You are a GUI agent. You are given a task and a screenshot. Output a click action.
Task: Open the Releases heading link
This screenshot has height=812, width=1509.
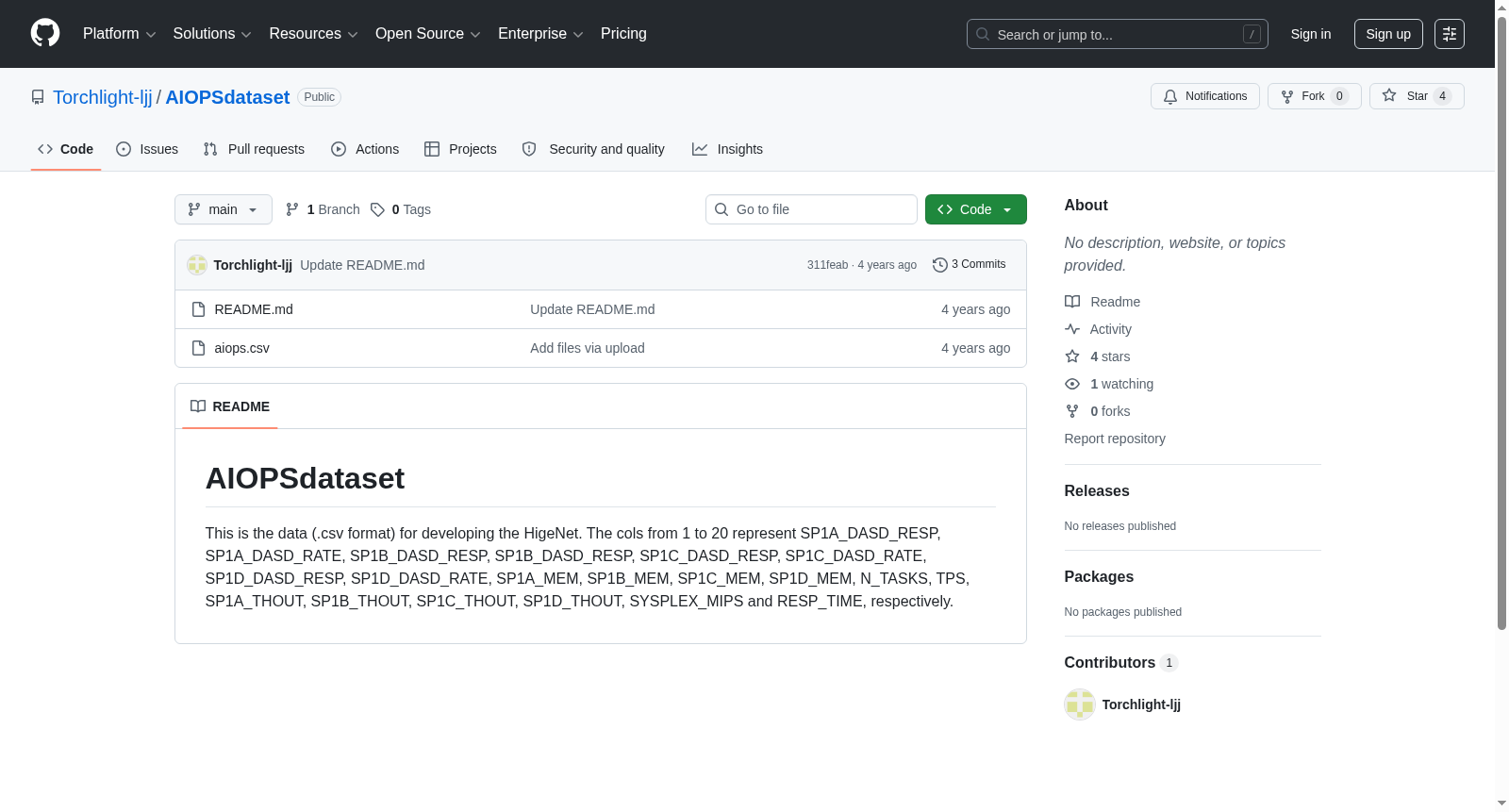tap(1097, 490)
